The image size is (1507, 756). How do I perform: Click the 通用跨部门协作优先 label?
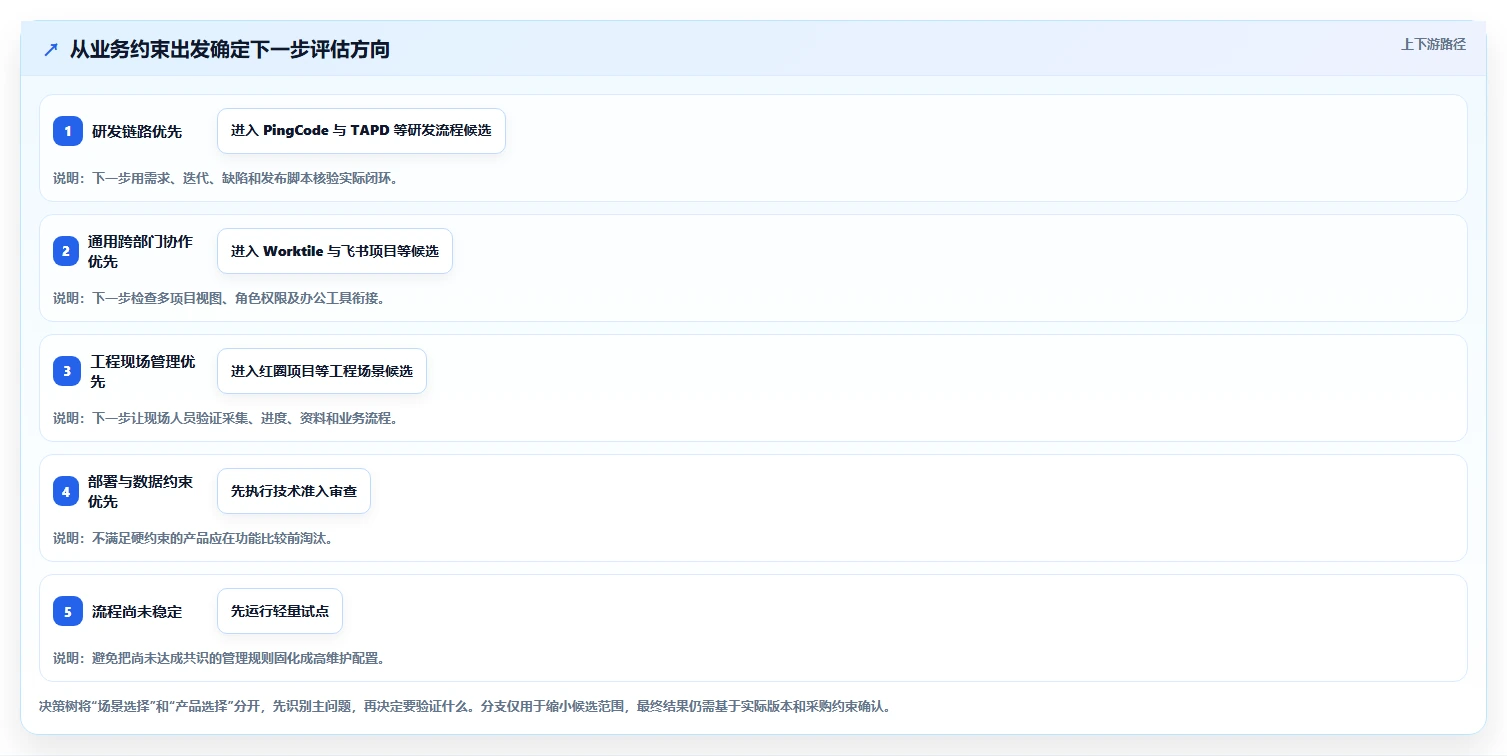click(140, 251)
